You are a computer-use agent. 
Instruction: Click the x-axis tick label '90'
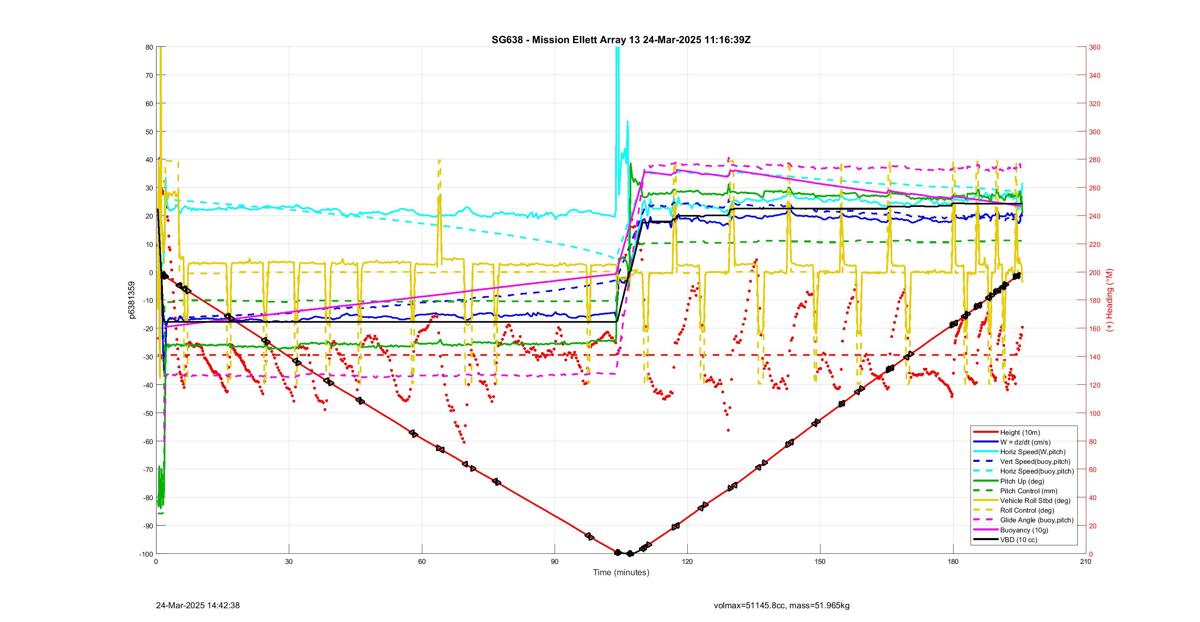coord(554,562)
